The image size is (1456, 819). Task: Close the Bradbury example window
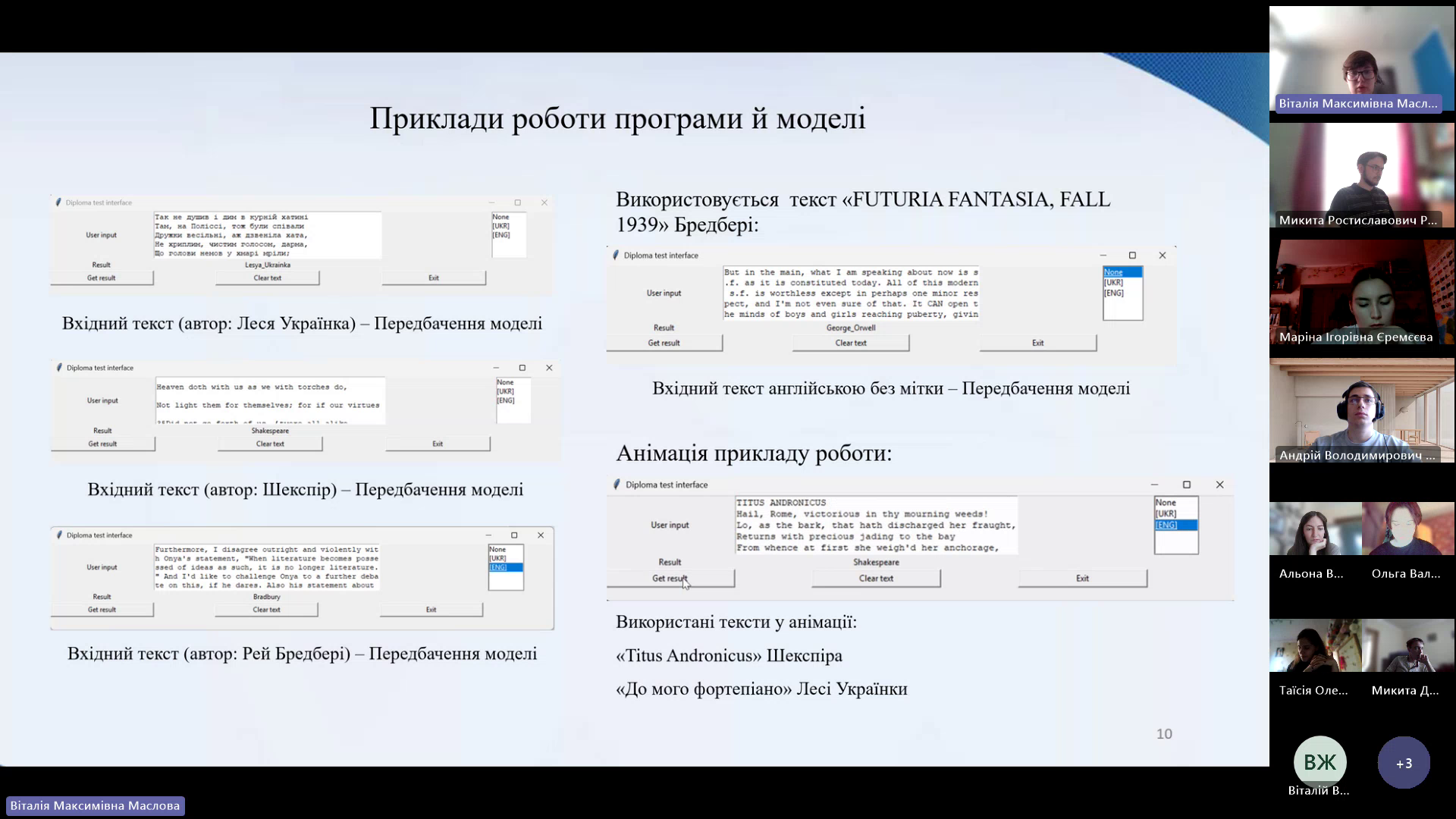(x=541, y=535)
